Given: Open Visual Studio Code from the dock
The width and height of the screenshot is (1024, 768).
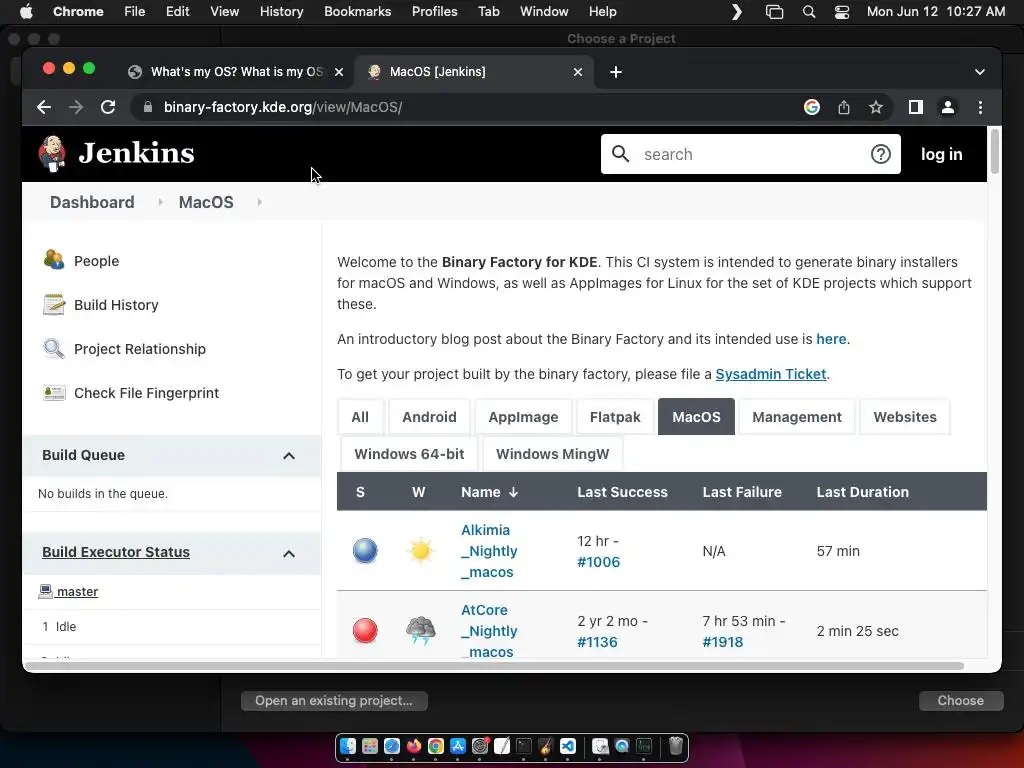Looking at the screenshot, I should click(568, 746).
